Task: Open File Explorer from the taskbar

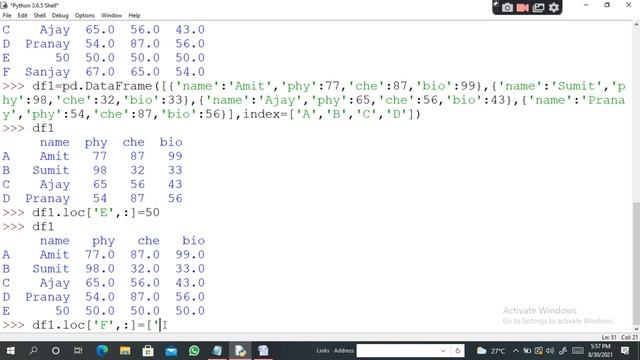Action: click(125, 351)
